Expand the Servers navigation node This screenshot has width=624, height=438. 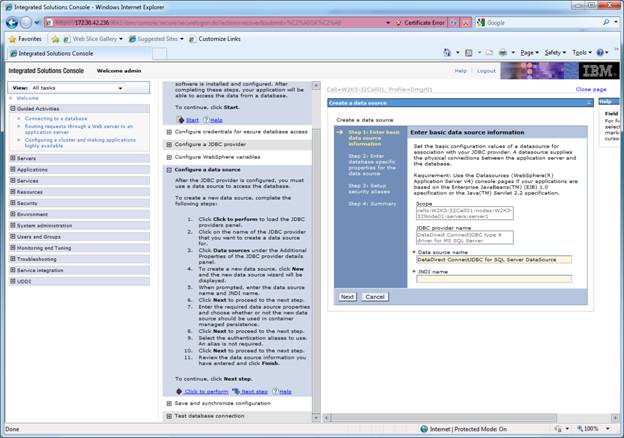(13, 158)
